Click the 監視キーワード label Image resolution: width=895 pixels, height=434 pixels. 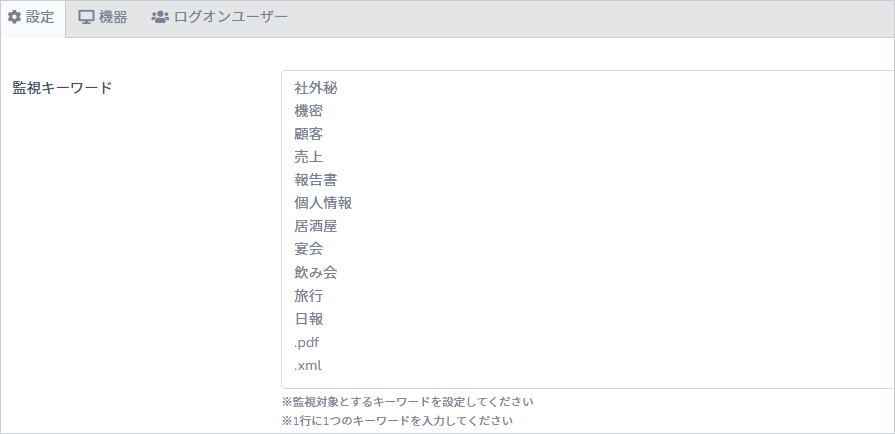62,88
